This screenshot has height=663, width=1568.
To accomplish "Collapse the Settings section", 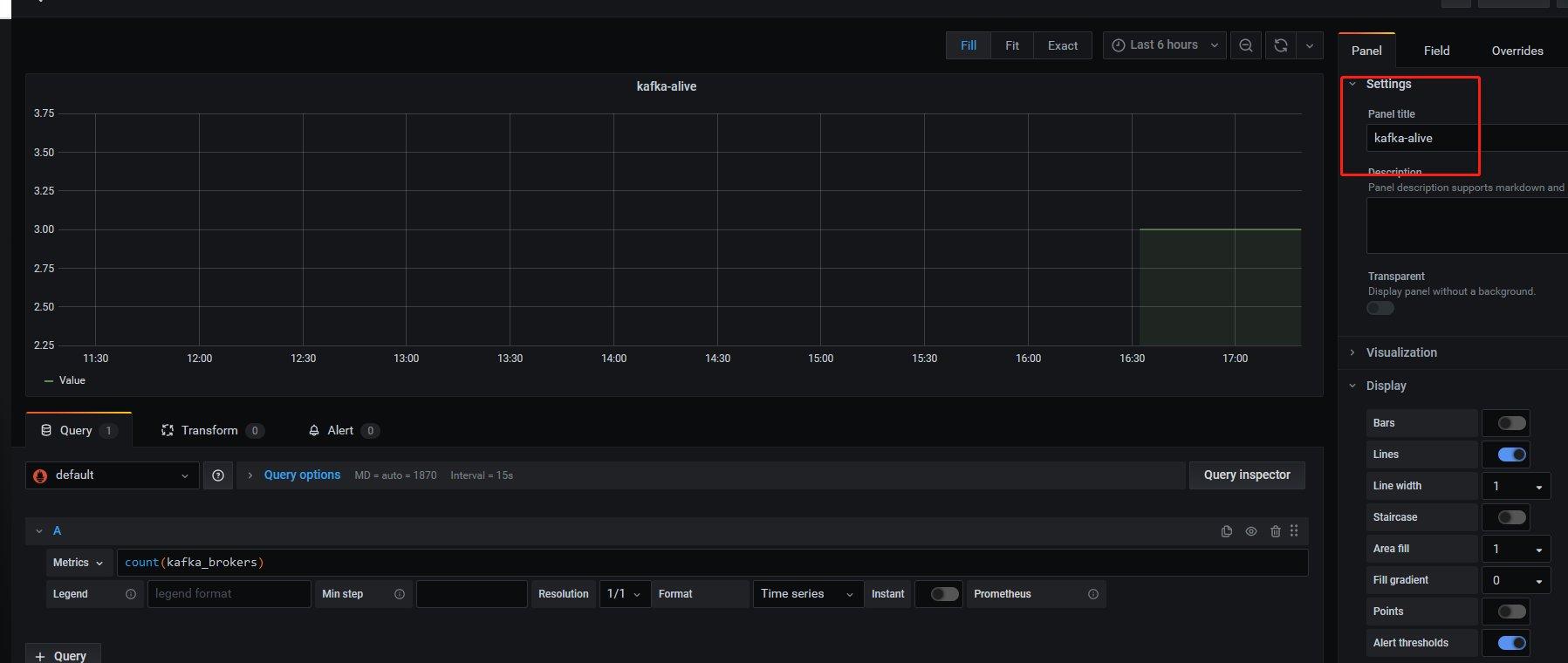I will (1352, 84).
